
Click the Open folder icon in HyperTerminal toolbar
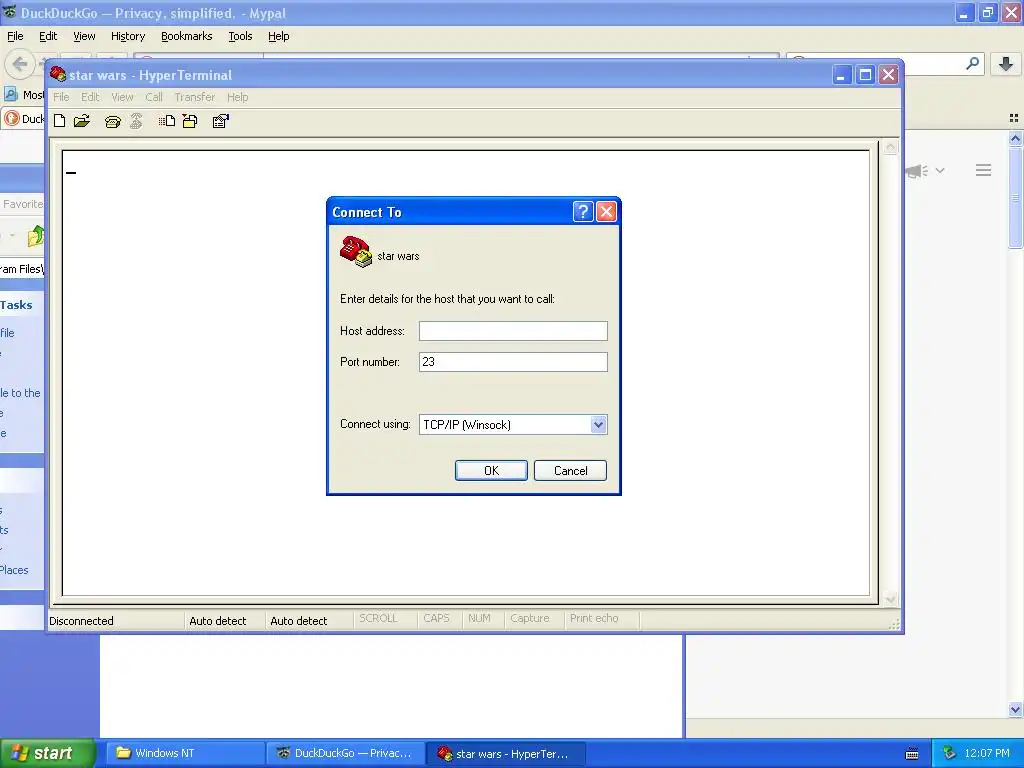[82, 121]
